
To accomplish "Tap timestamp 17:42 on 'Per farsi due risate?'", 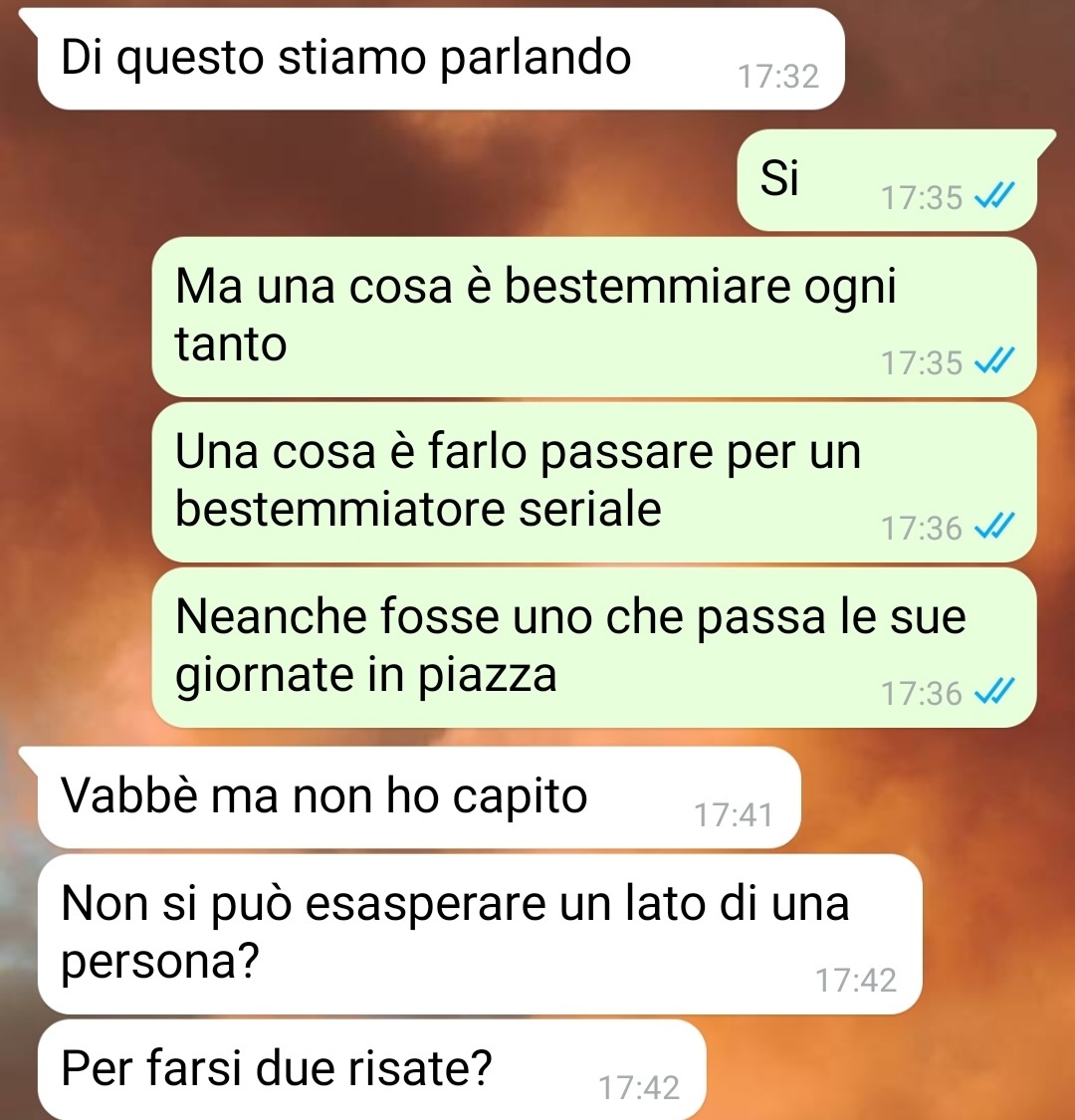I will coord(639,1088).
